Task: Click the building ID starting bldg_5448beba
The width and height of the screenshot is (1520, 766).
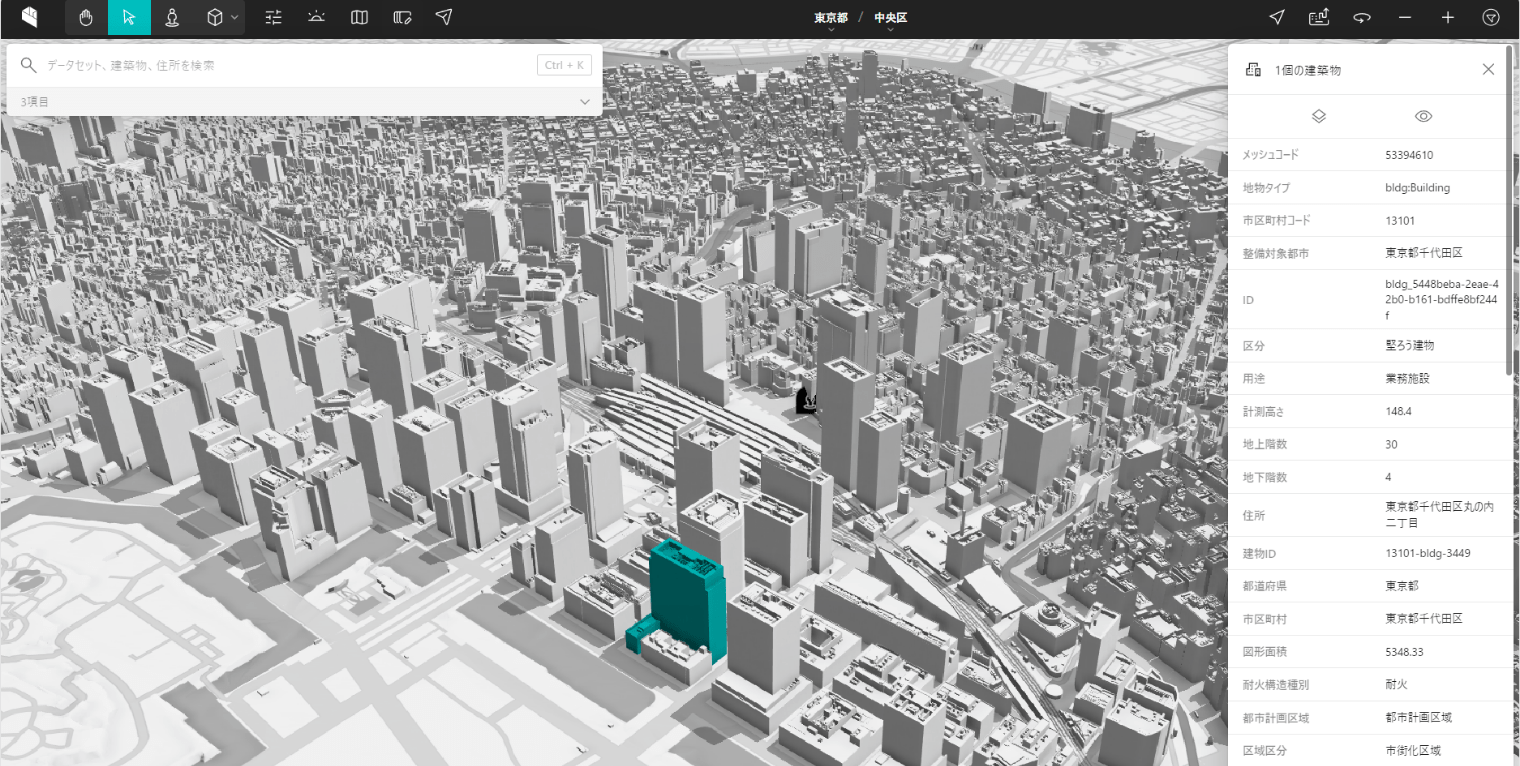Action: coord(1441,300)
